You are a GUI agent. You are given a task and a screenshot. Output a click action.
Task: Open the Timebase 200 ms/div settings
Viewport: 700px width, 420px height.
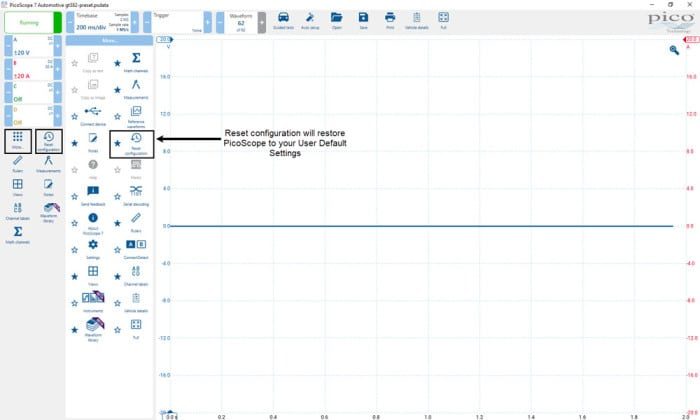(x=102, y=22)
